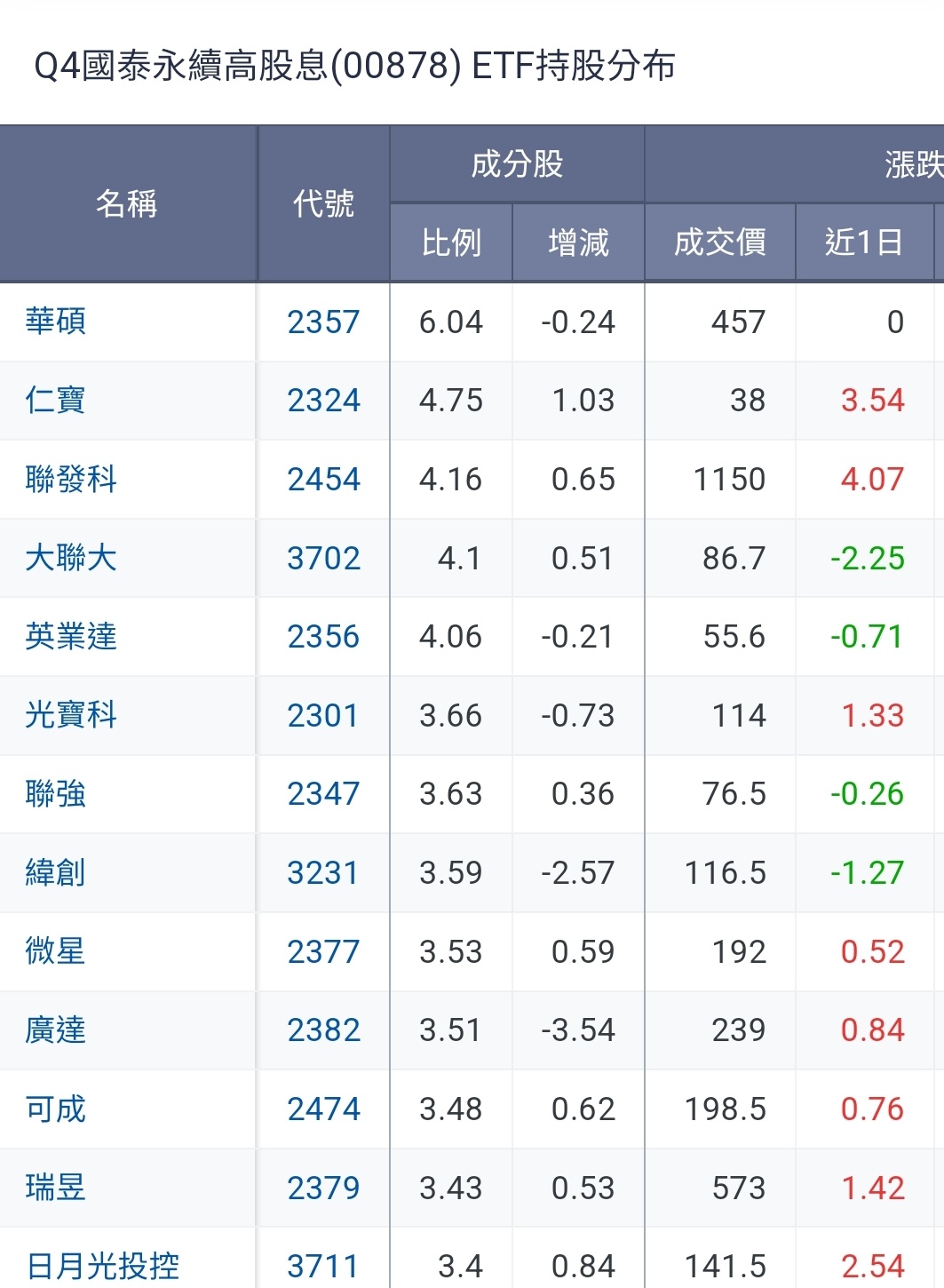
Task: Open the 大聯大 stock link
Action: pyautogui.click(x=71, y=558)
